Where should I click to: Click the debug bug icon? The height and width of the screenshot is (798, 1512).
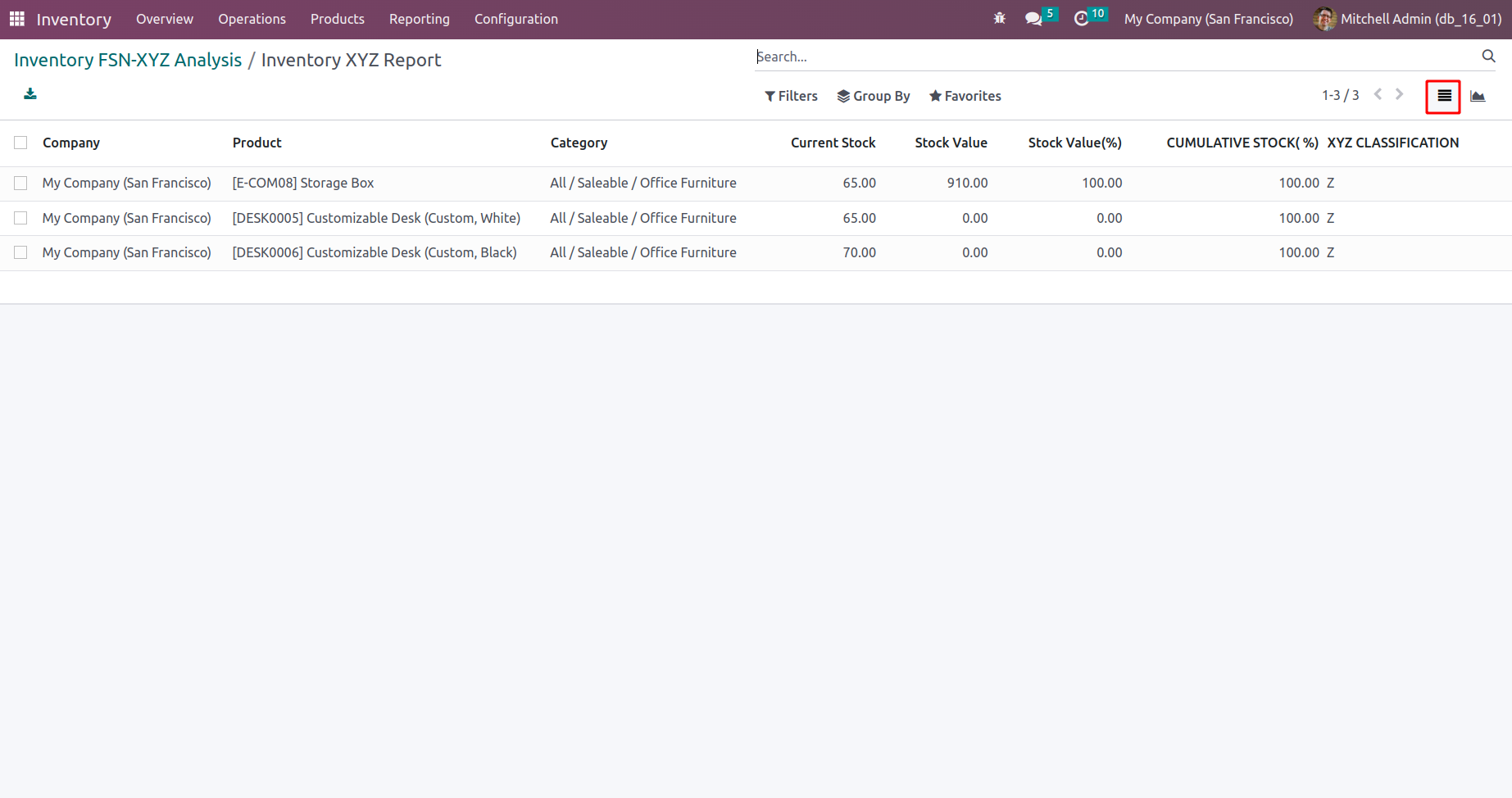coord(999,18)
